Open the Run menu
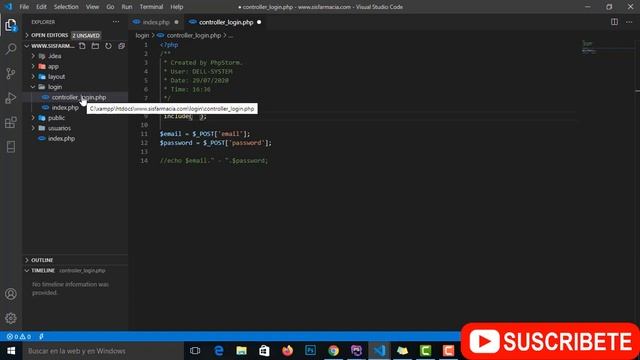Image resolution: width=640 pixels, height=360 pixels. coord(127,7)
